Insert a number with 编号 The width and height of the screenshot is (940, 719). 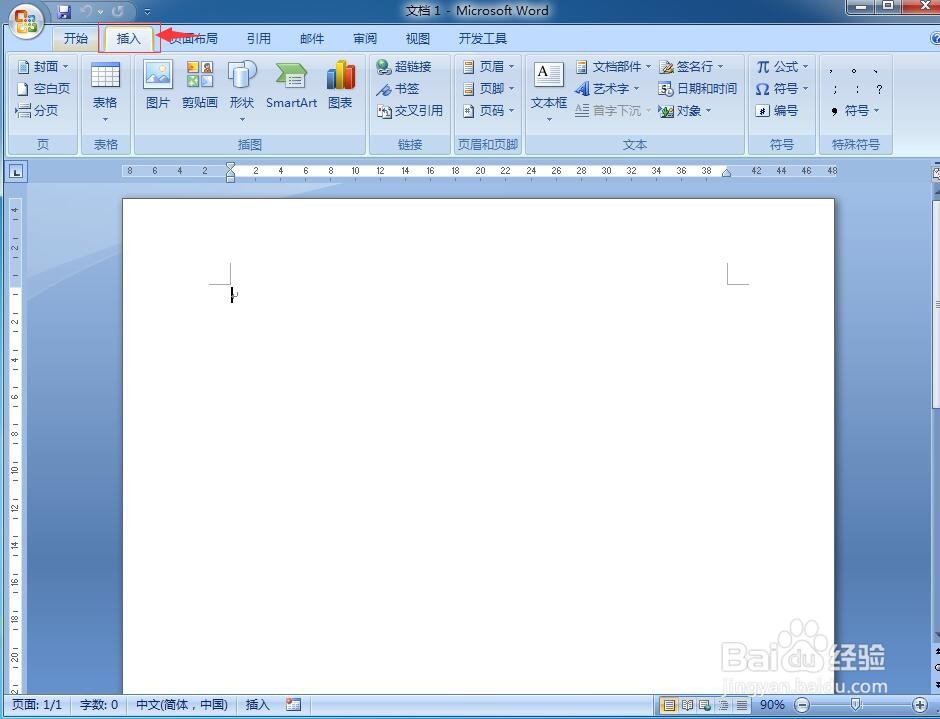776,111
